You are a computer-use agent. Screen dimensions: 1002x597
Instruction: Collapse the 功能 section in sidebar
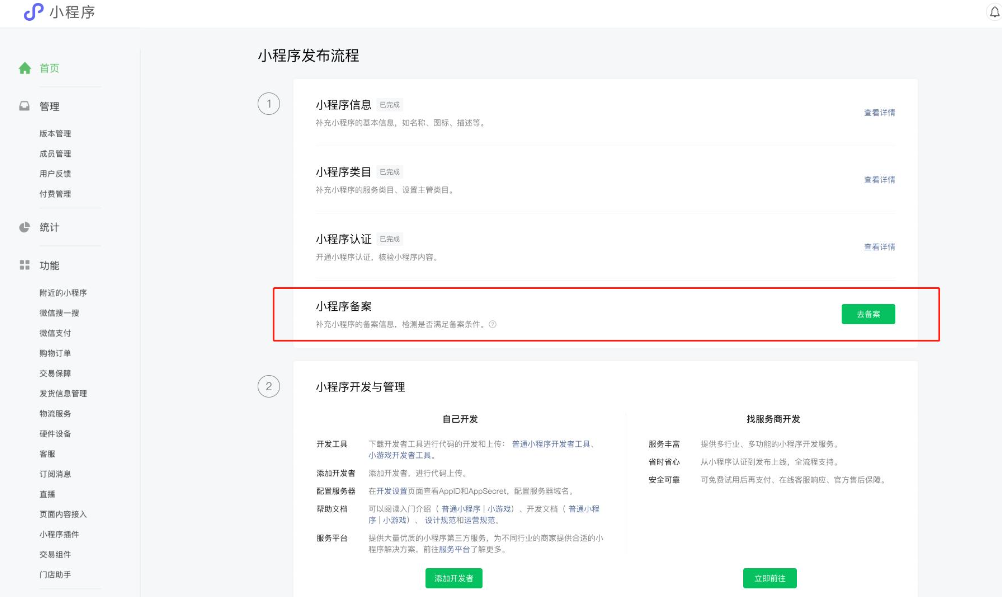coord(49,265)
